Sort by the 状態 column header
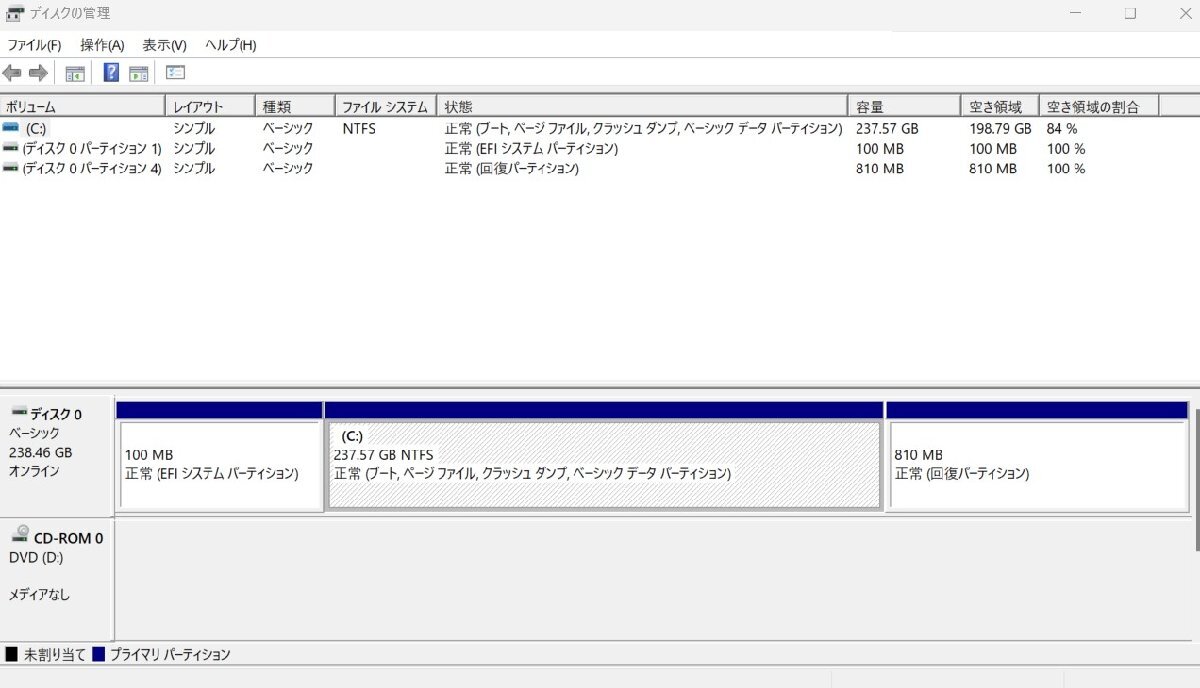This screenshot has height=688, width=1200. (x=642, y=106)
